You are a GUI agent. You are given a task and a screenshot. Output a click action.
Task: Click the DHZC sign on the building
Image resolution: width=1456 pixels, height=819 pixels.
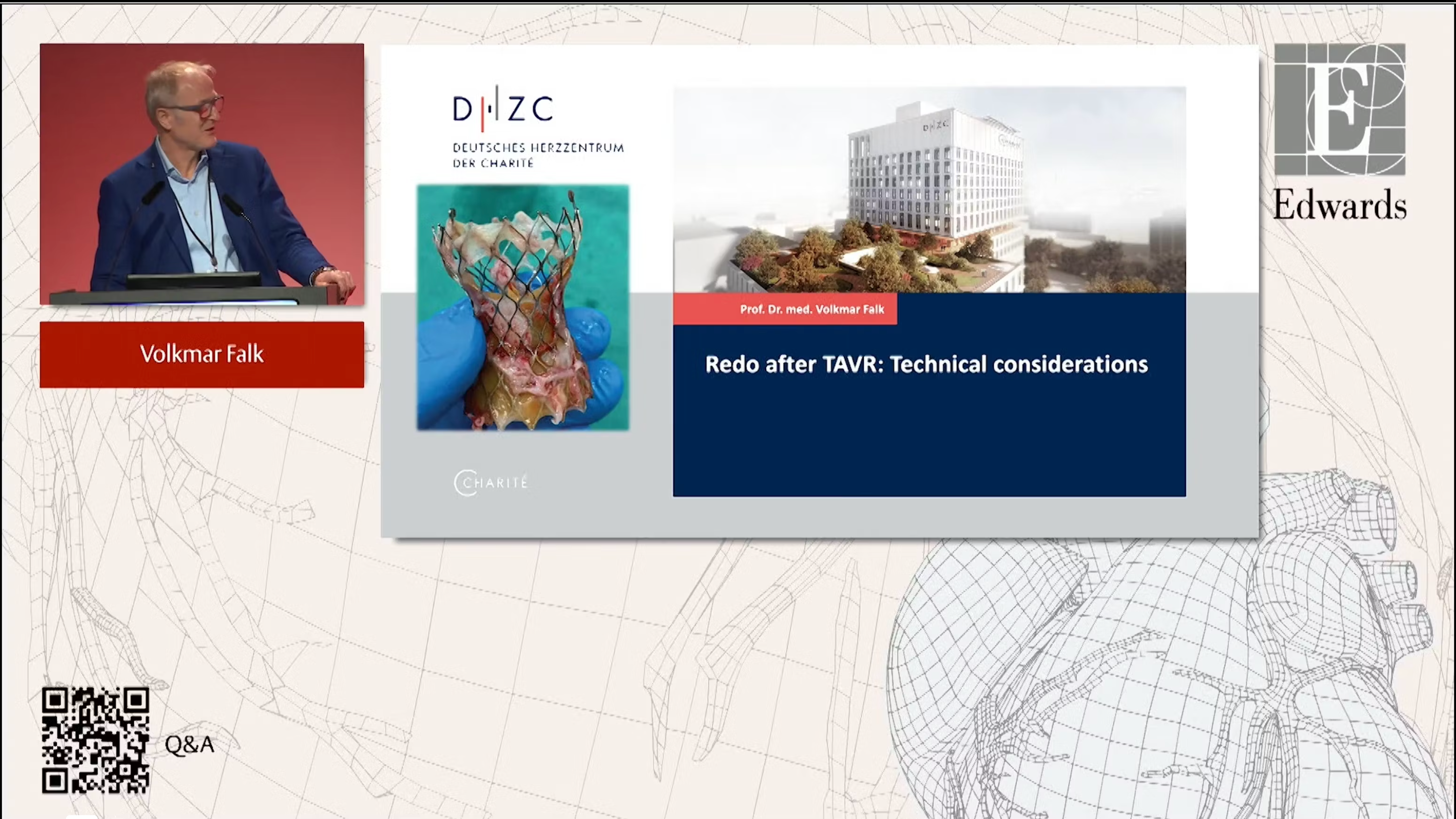point(936,126)
